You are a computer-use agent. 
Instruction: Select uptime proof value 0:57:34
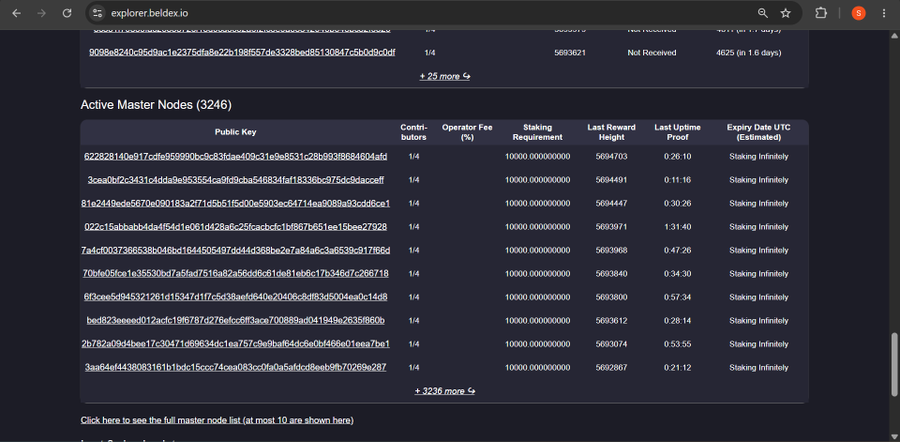pyautogui.click(x=677, y=297)
